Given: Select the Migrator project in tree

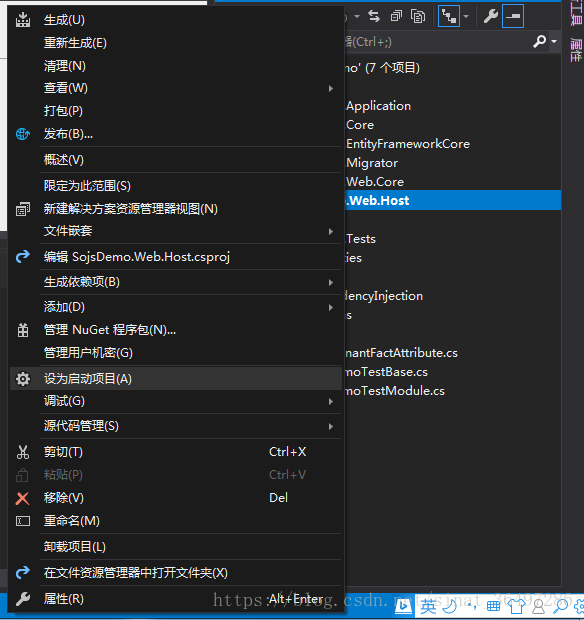Looking at the screenshot, I should pyautogui.click(x=372, y=163).
